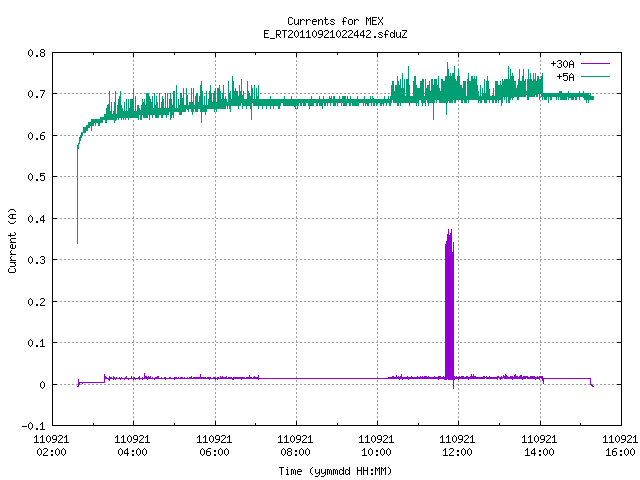Image resolution: width=640 pixels, height=480 pixels.
Task: Click the 110921 04:00 x-axis tick label
Action: pyautogui.click(x=132, y=446)
